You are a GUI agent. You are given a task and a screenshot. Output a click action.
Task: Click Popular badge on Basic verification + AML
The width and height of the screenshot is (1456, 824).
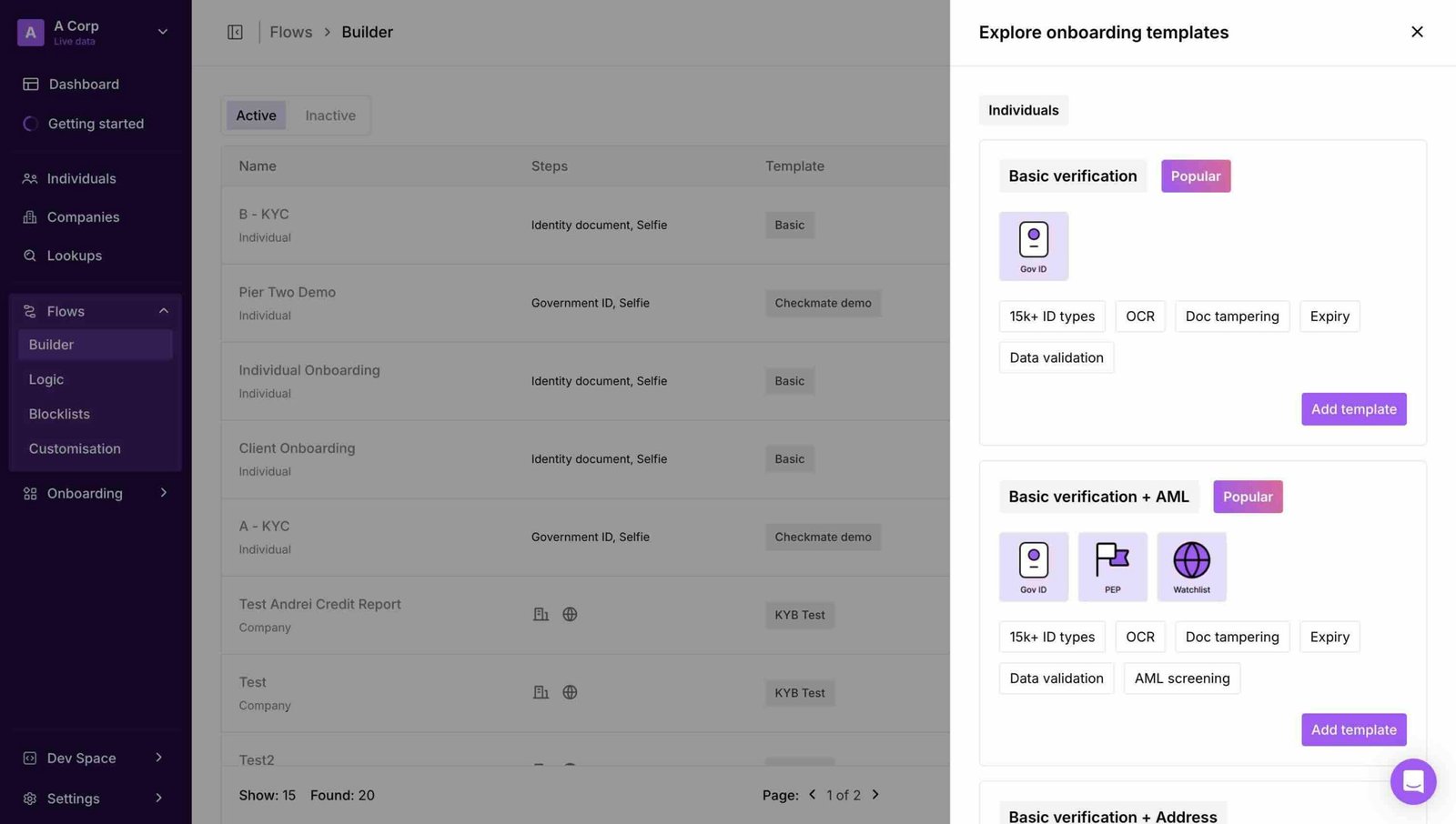1248,497
